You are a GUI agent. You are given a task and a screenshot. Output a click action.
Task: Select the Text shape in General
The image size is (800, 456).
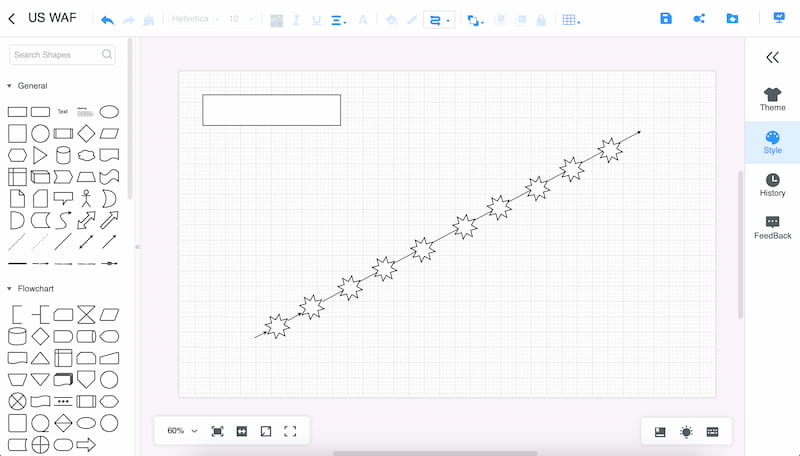(63, 111)
